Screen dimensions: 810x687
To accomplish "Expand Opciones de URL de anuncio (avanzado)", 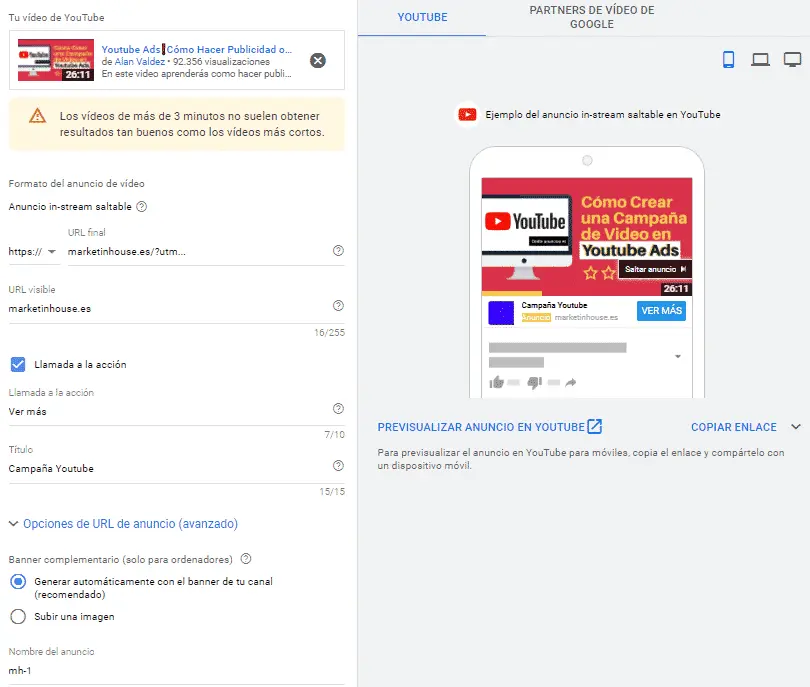I will (123, 523).
